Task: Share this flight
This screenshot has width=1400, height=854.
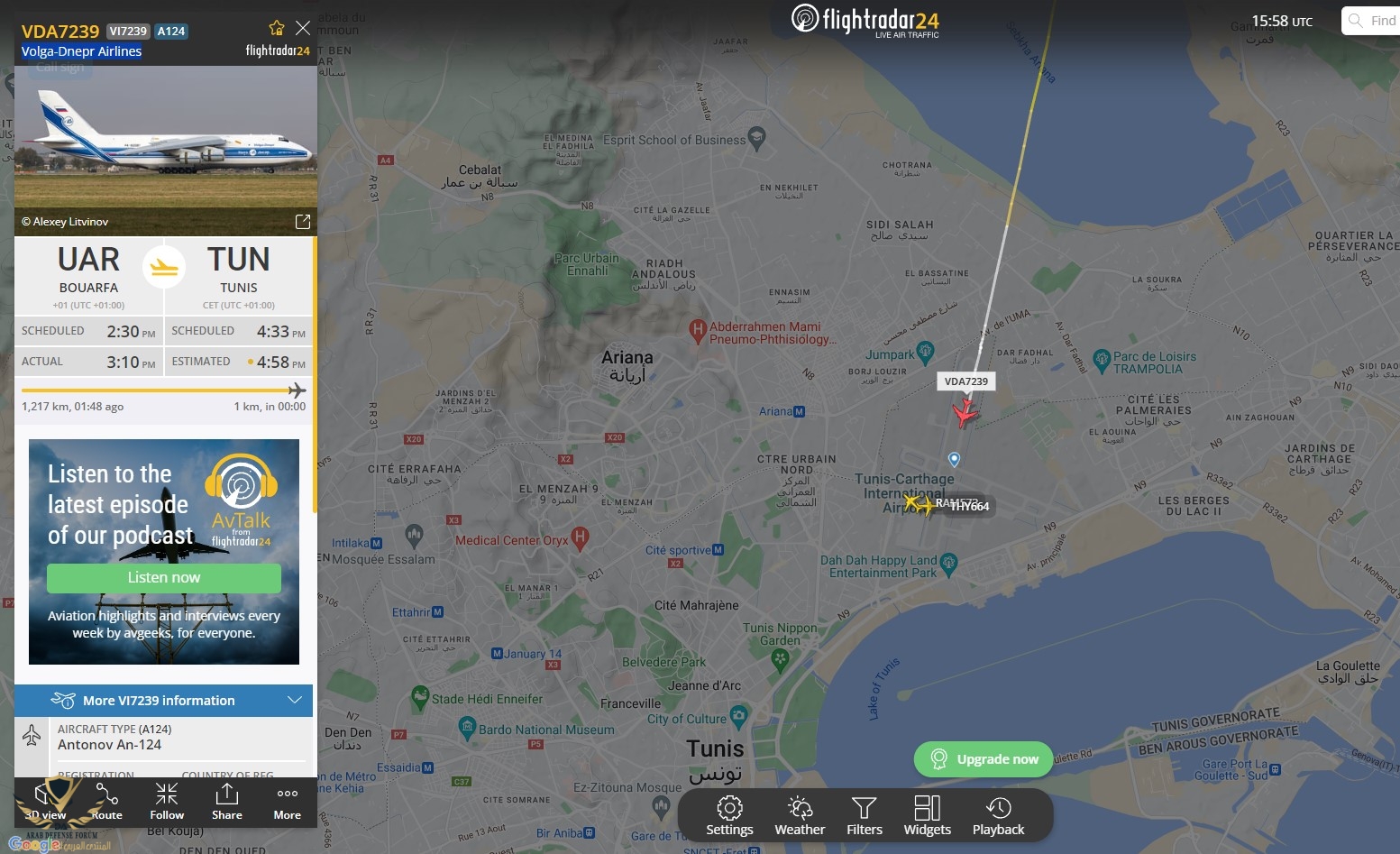Action: point(227,801)
